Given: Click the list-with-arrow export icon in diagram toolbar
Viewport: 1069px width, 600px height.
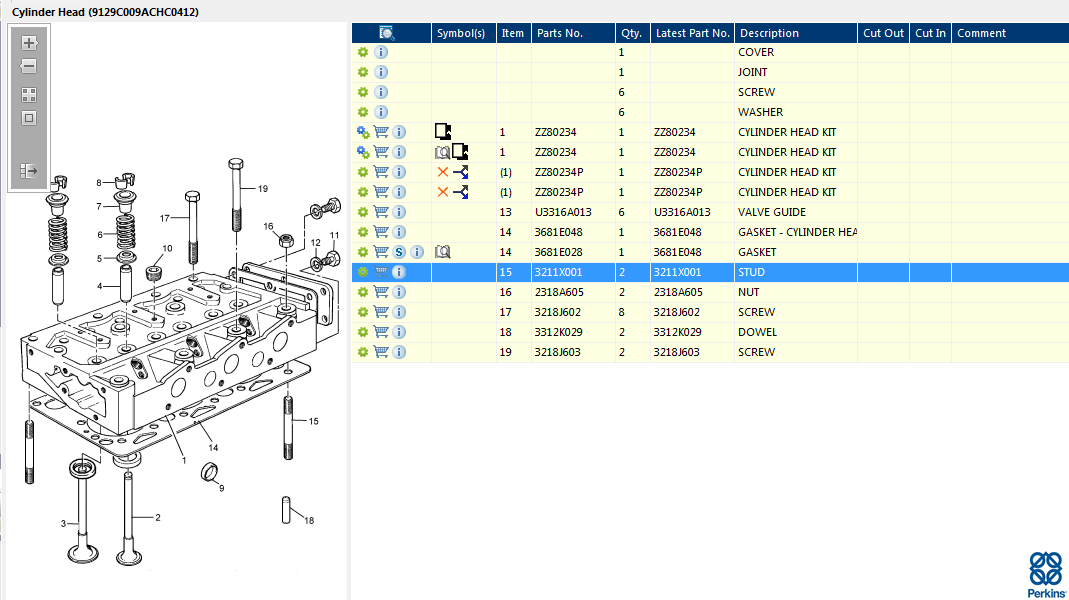Looking at the screenshot, I should pos(29,170).
